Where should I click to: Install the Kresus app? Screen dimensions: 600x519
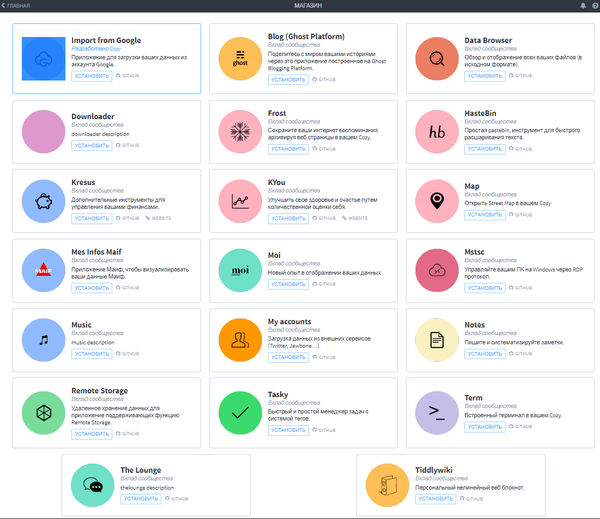(x=92, y=218)
